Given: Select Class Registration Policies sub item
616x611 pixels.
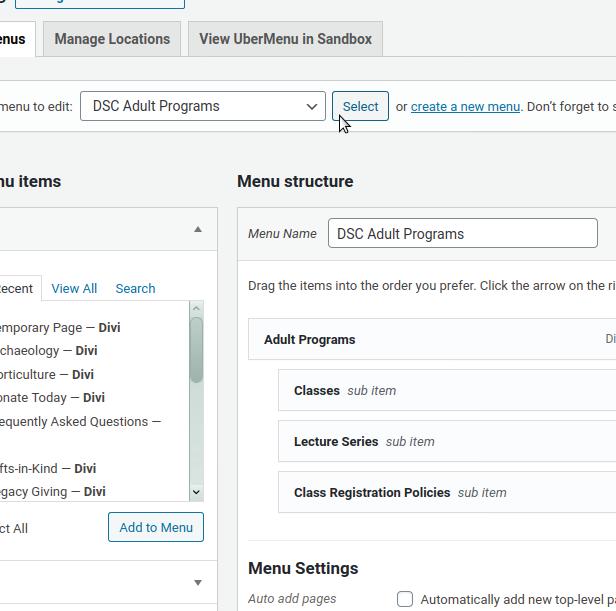Looking at the screenshot, I should coord(447,492).
